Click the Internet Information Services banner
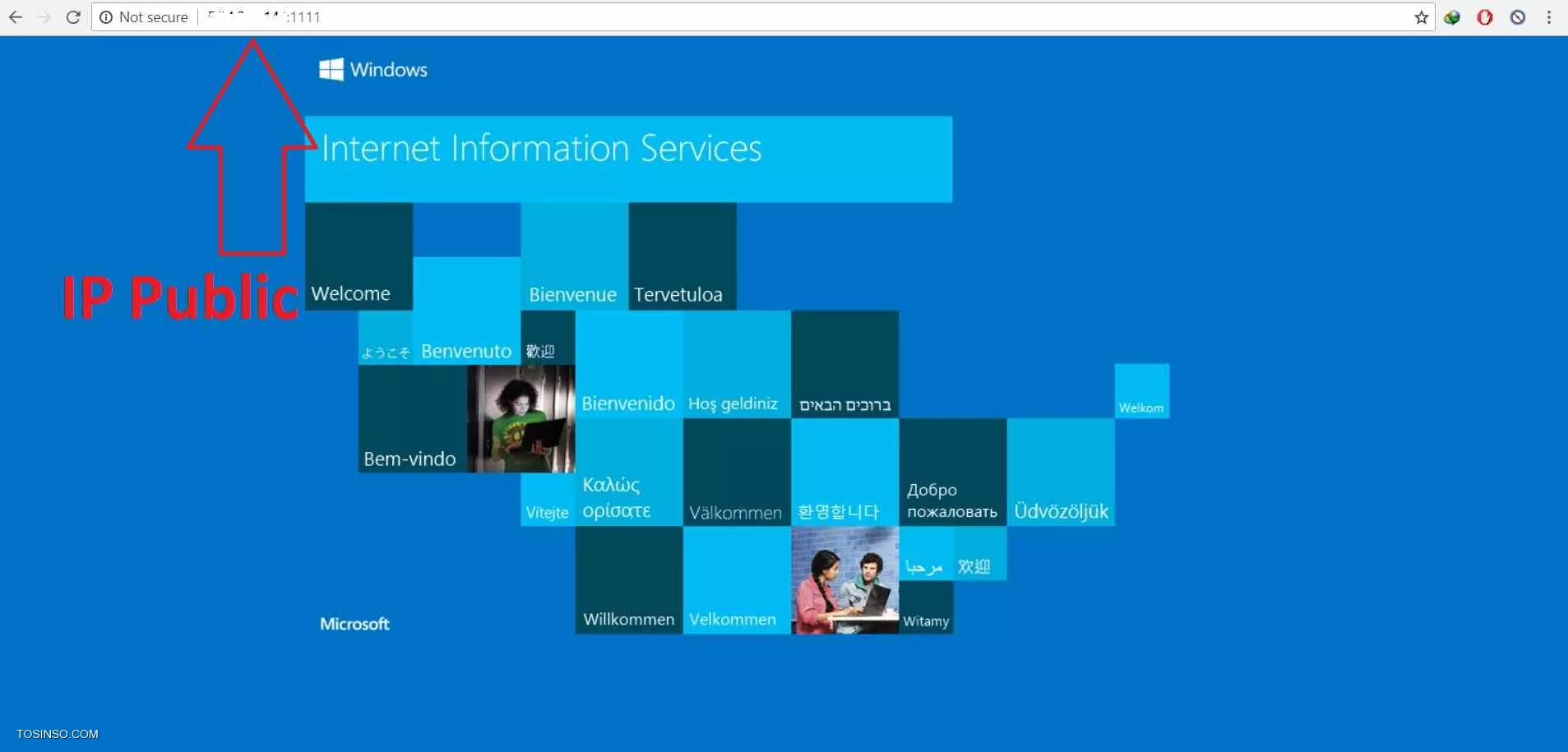Viewport: 1568px width, 752px height. coord(628,159)
